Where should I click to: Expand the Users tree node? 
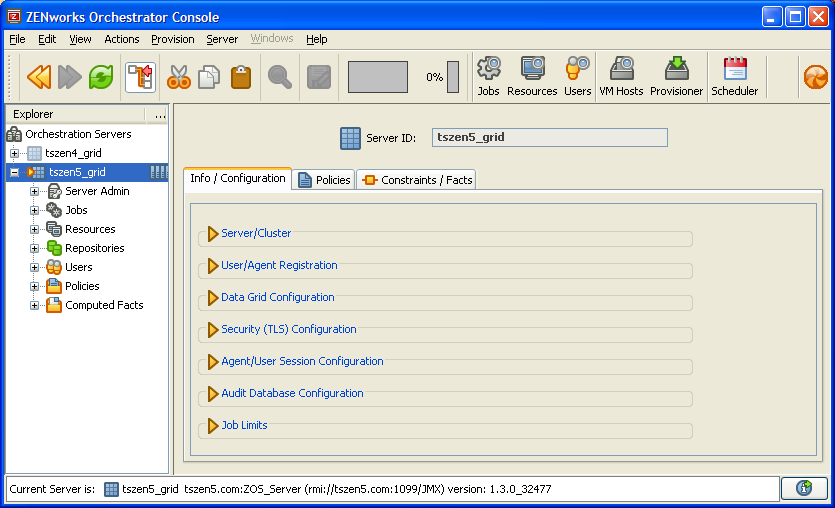coord(35,267)
